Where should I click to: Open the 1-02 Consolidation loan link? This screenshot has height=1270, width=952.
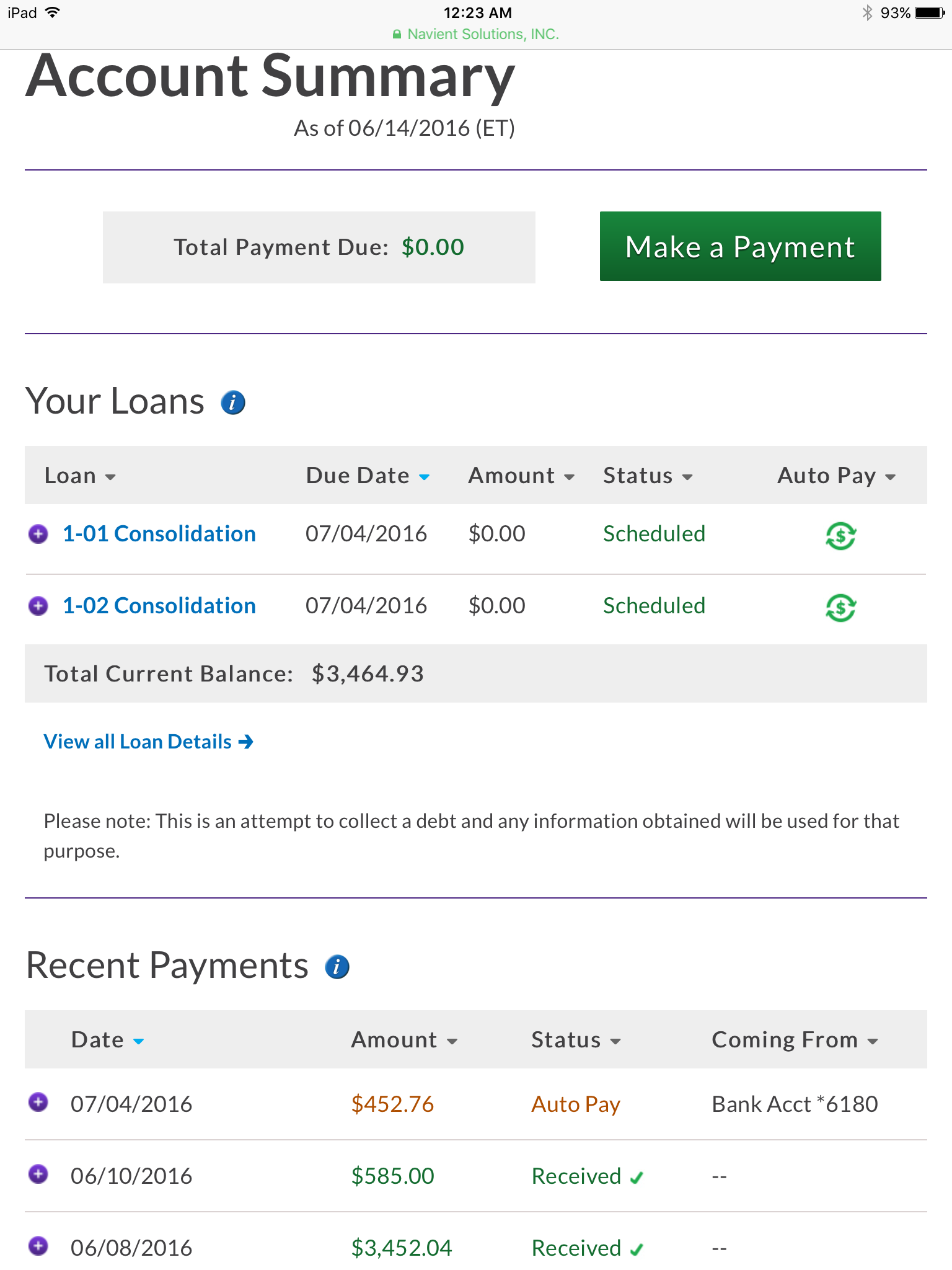pyautogui.click(x=159, y=606)
